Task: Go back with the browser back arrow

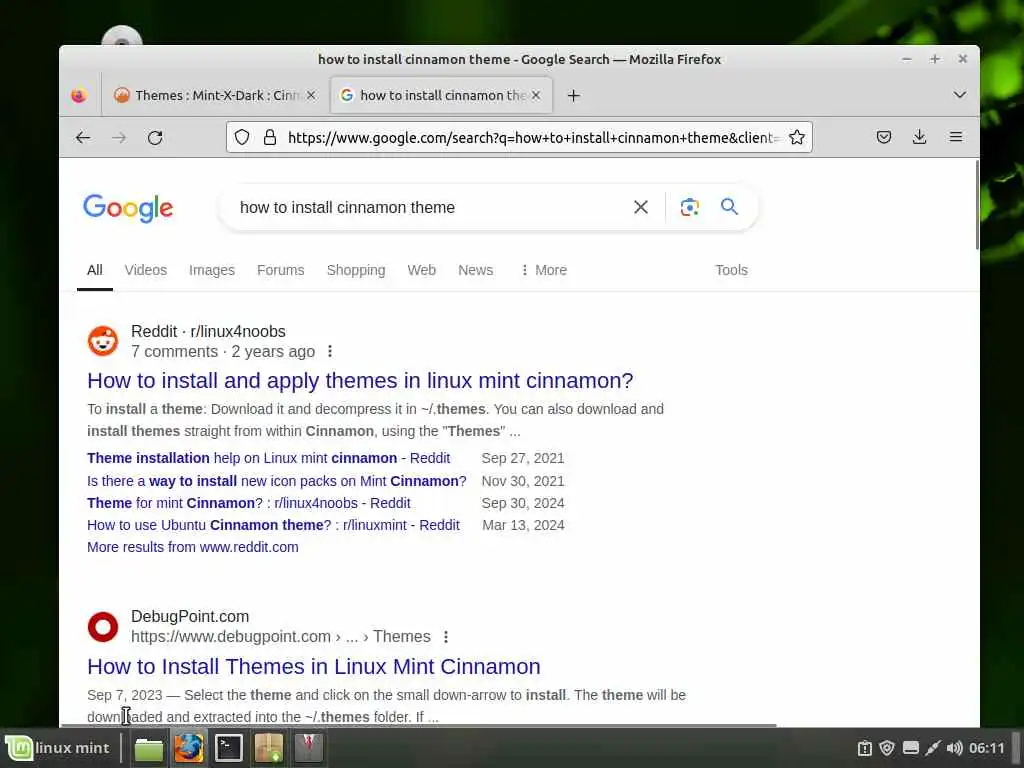Action: [x=83, y=138]
